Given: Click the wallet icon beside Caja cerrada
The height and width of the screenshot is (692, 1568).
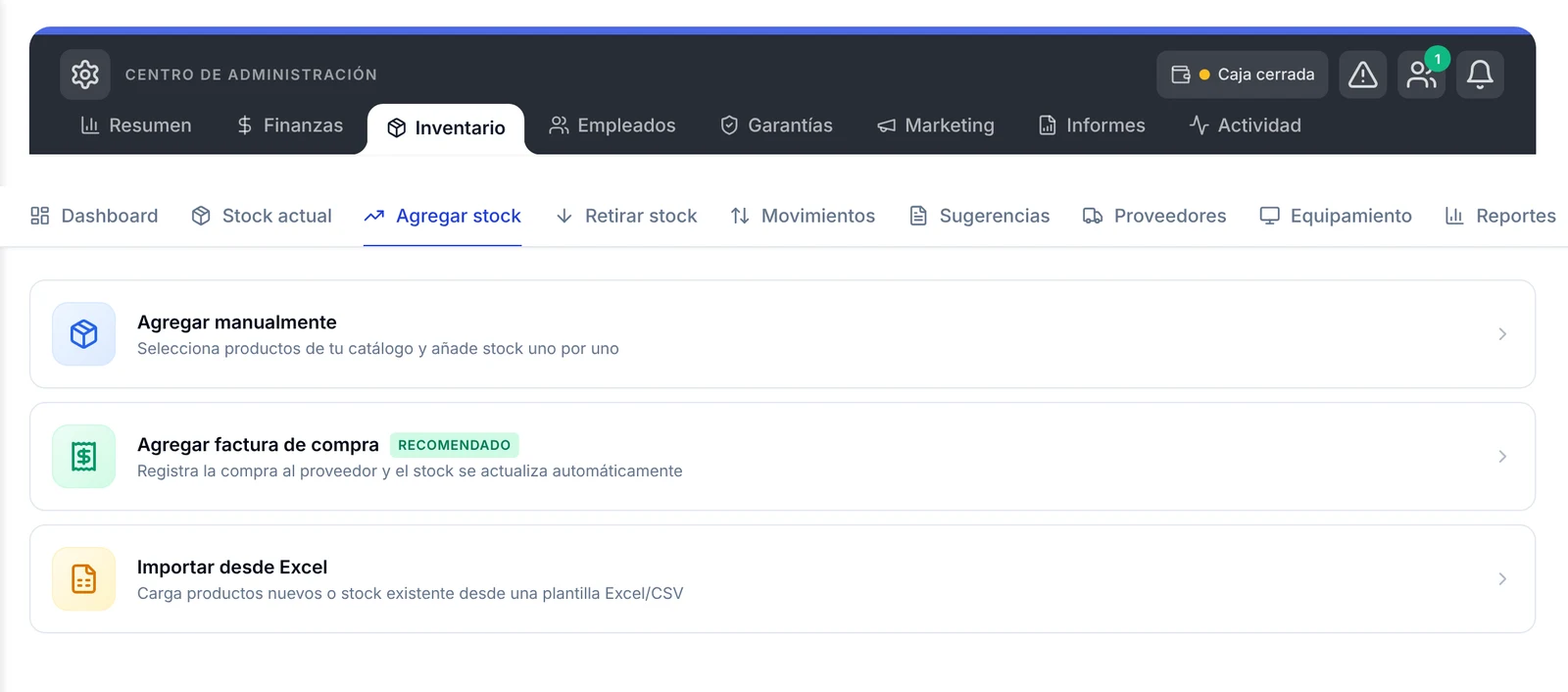Looking at the screenshot, I should 1181,74.
